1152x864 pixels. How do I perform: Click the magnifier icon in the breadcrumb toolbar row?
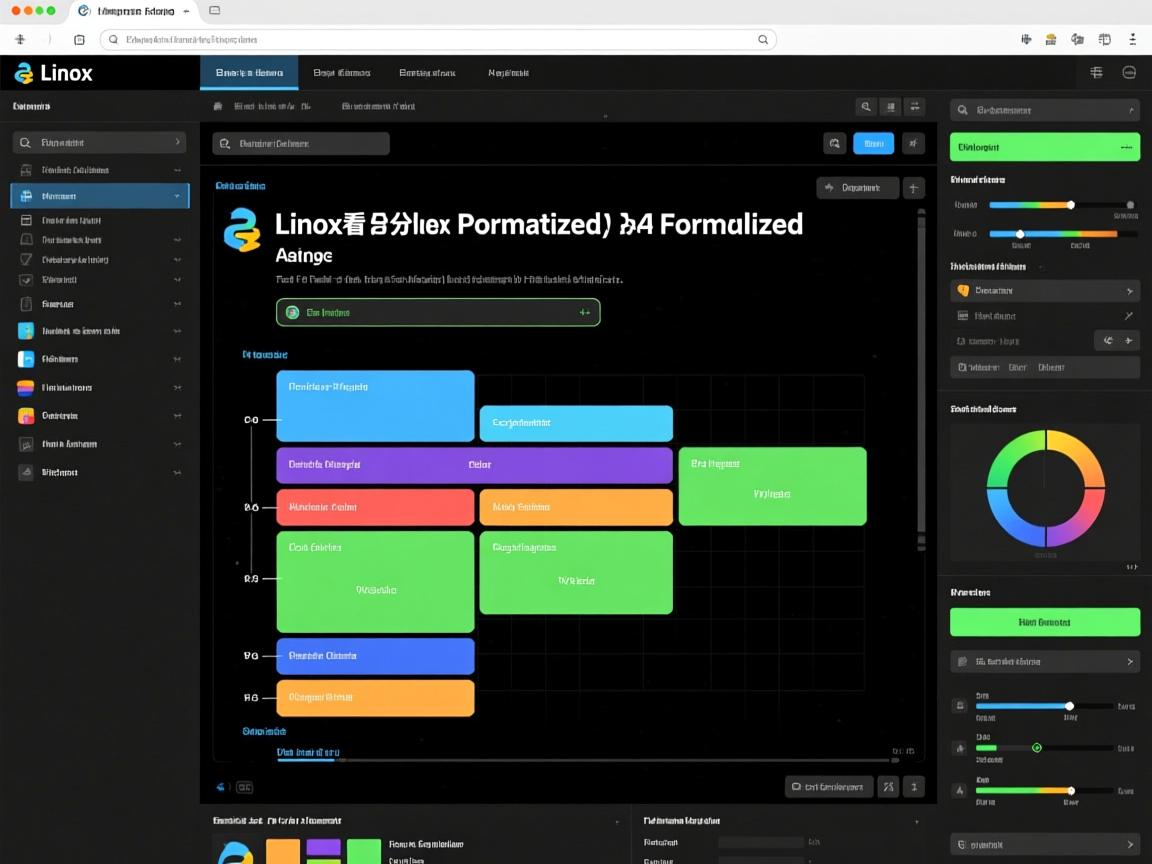(x=865, y=107)
